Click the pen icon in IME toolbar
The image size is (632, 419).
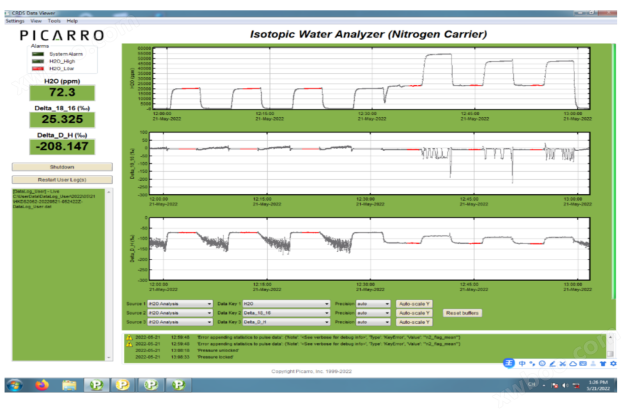552,363
